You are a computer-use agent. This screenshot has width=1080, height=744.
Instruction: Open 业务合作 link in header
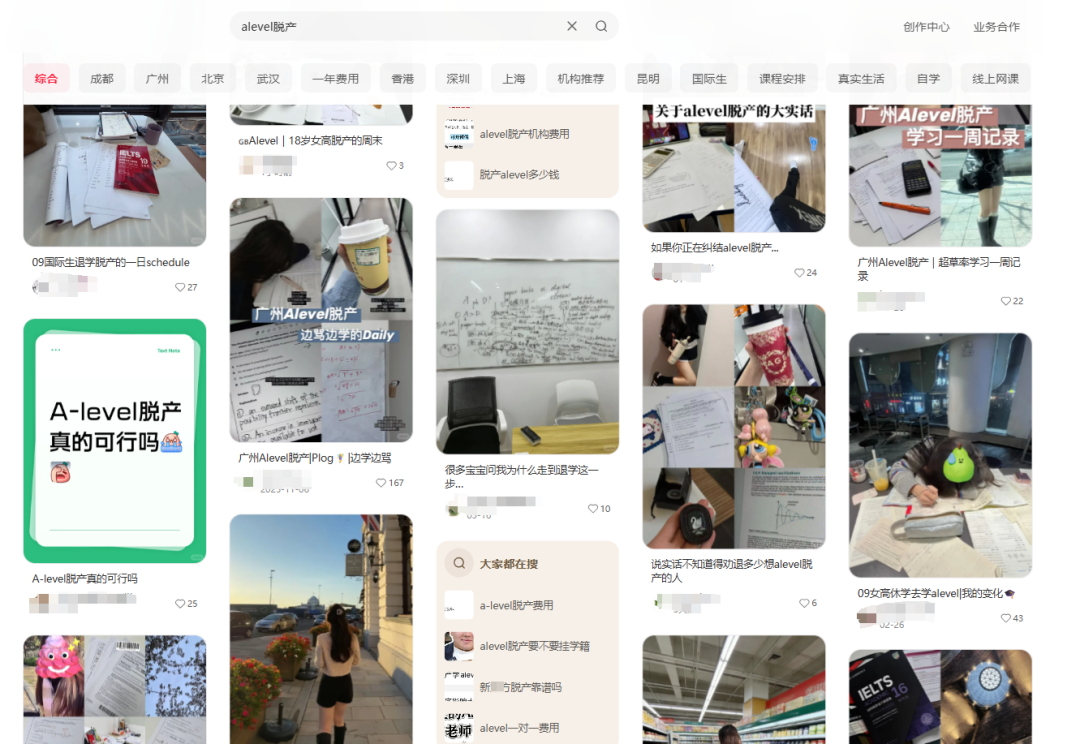[x=996, y=27]
